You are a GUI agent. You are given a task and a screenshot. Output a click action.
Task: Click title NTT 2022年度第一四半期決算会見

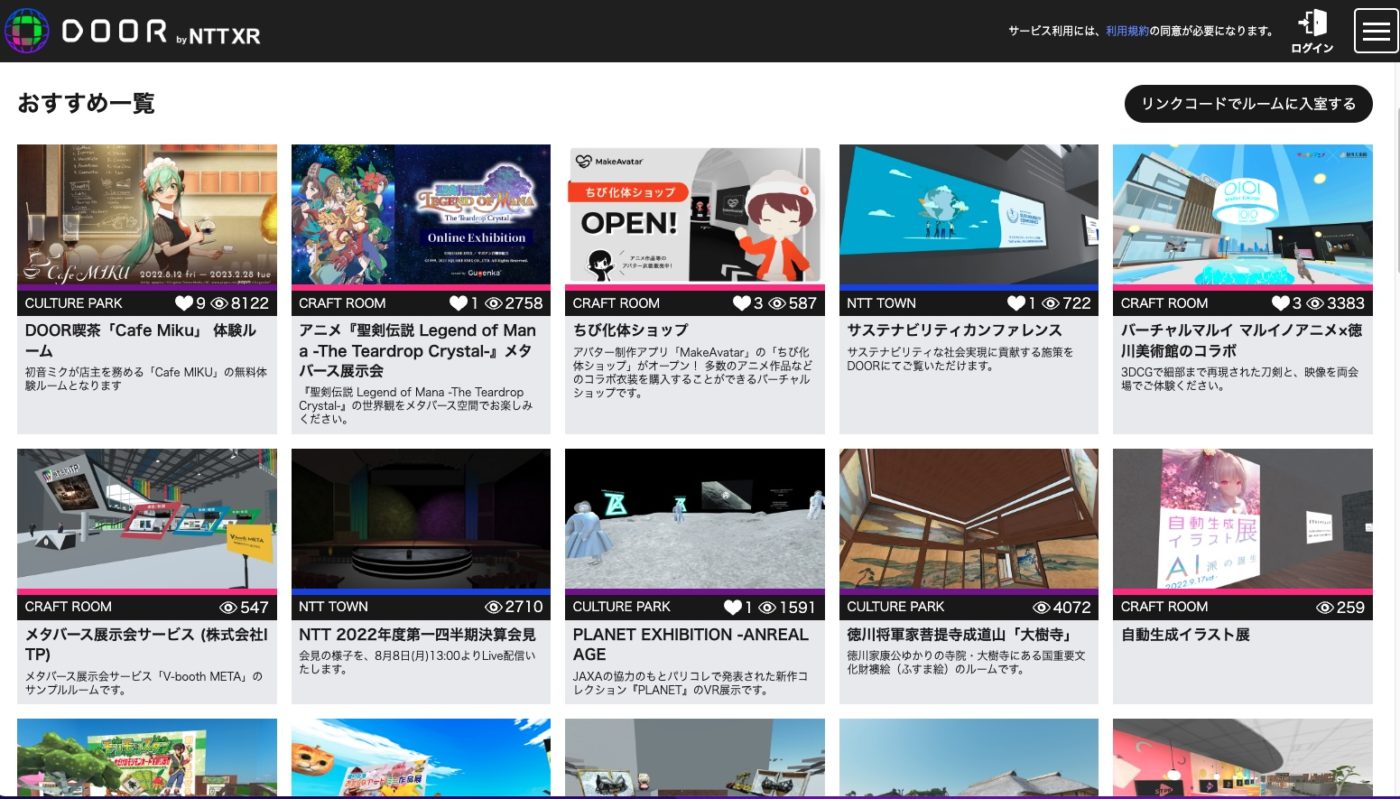click(x=417, y=634)
